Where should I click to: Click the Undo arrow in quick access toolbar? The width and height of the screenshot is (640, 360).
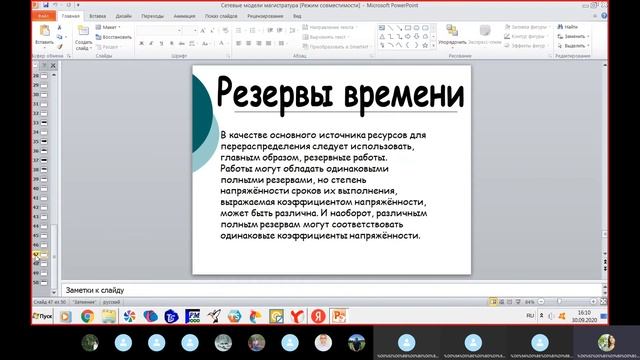[x=55, y=5]
